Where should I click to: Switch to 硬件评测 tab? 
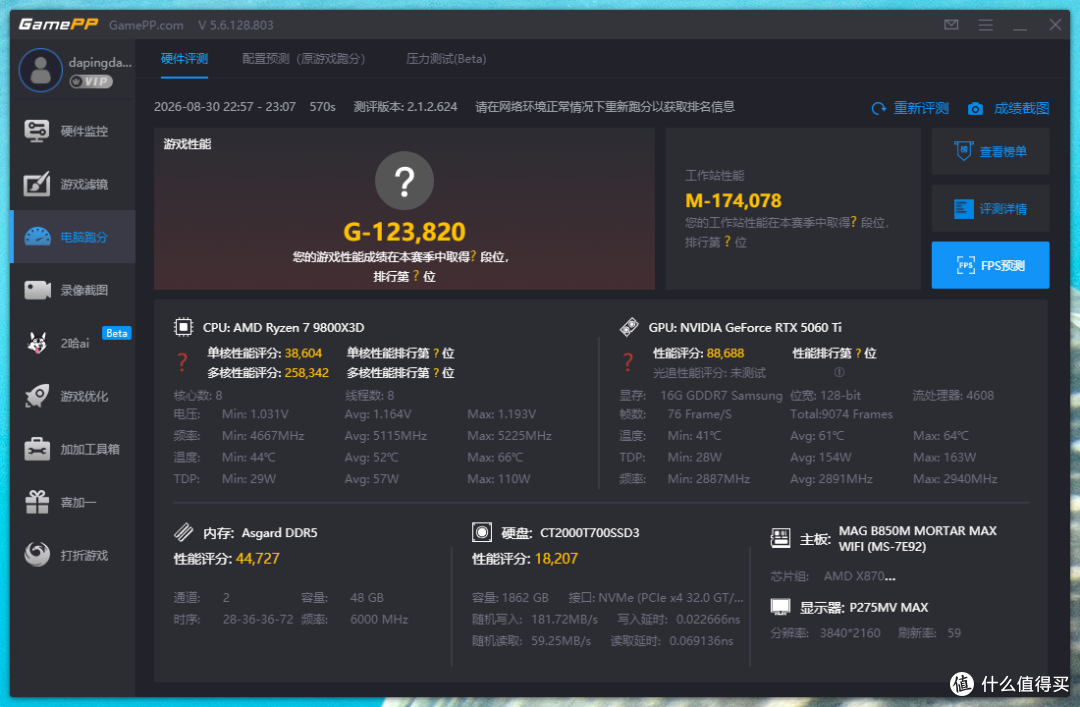point(185,59)
